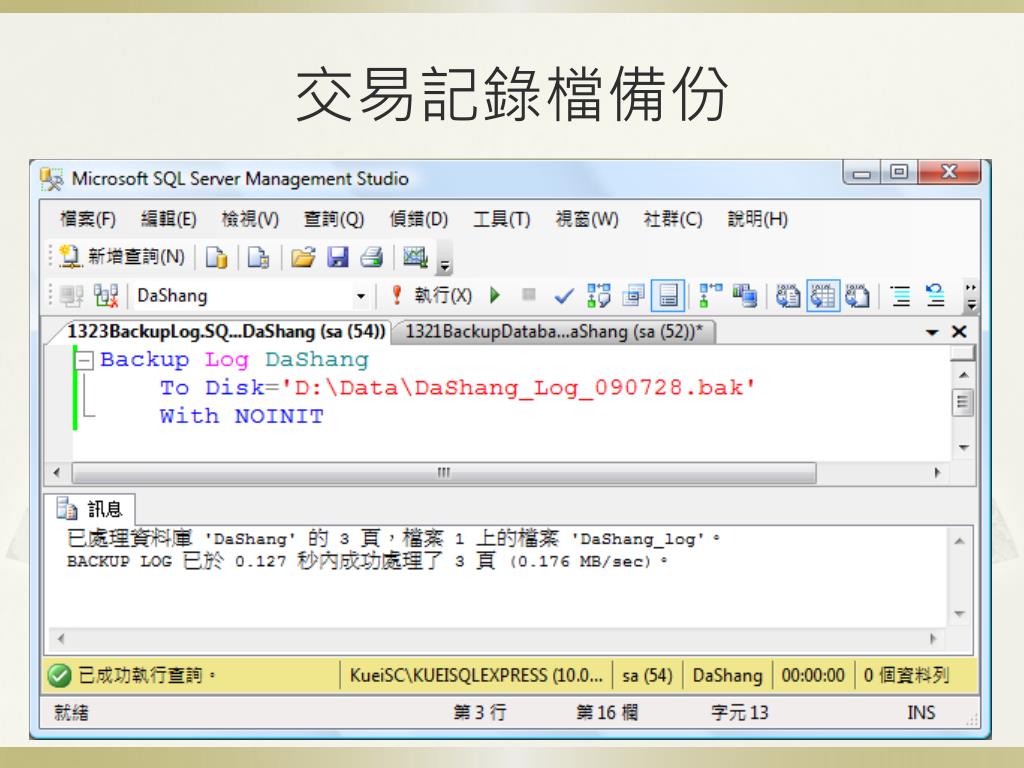Toggle Include Client Statistics icon
The width and height of the screenshot is (1024, 768).
[744, 296]
